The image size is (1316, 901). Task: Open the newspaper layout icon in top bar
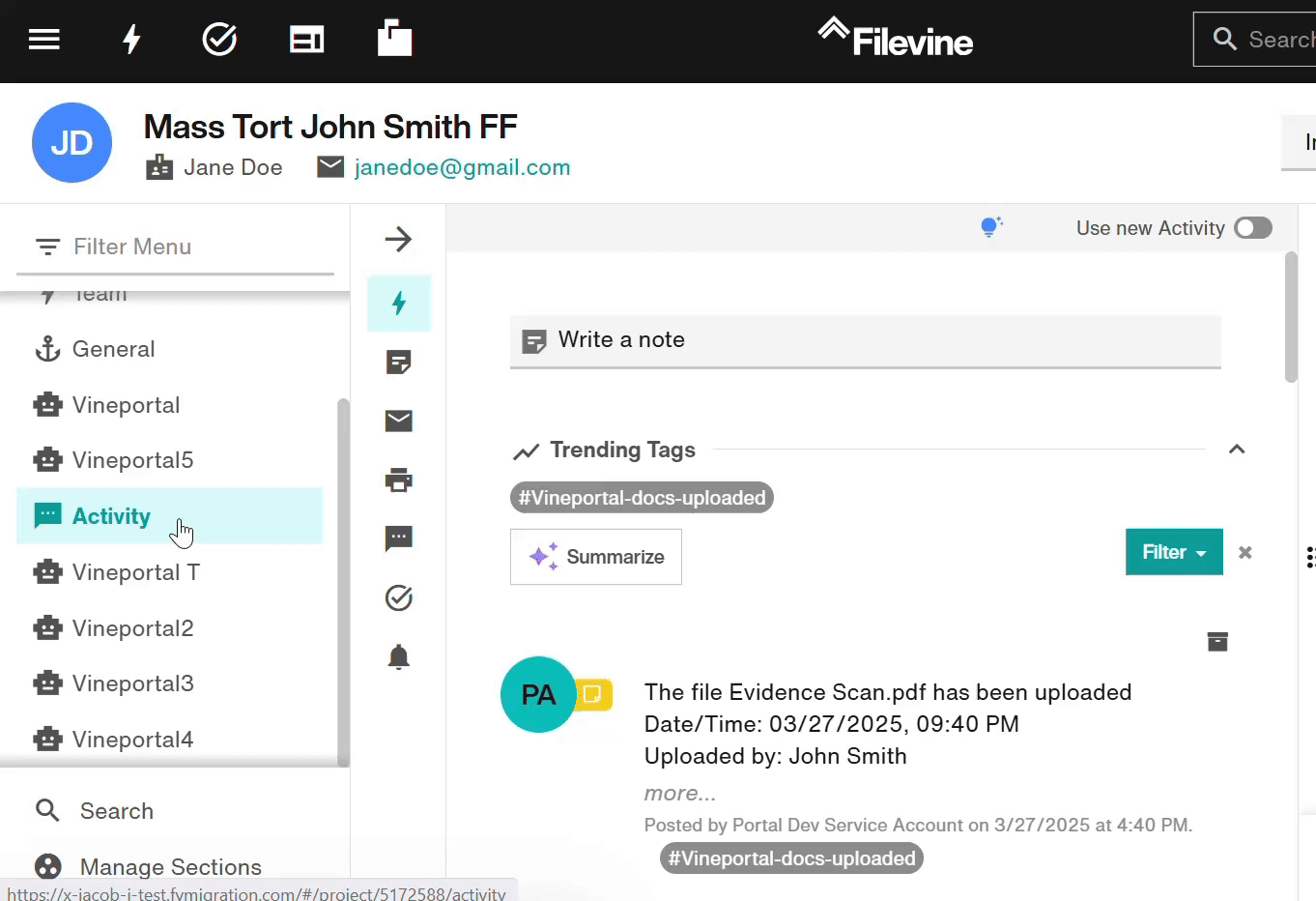306,40
